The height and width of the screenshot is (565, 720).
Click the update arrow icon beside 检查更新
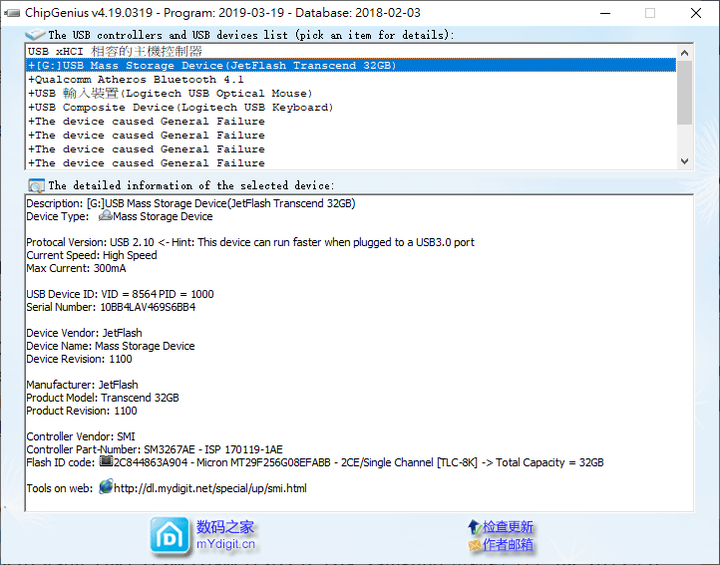point(474,527)
